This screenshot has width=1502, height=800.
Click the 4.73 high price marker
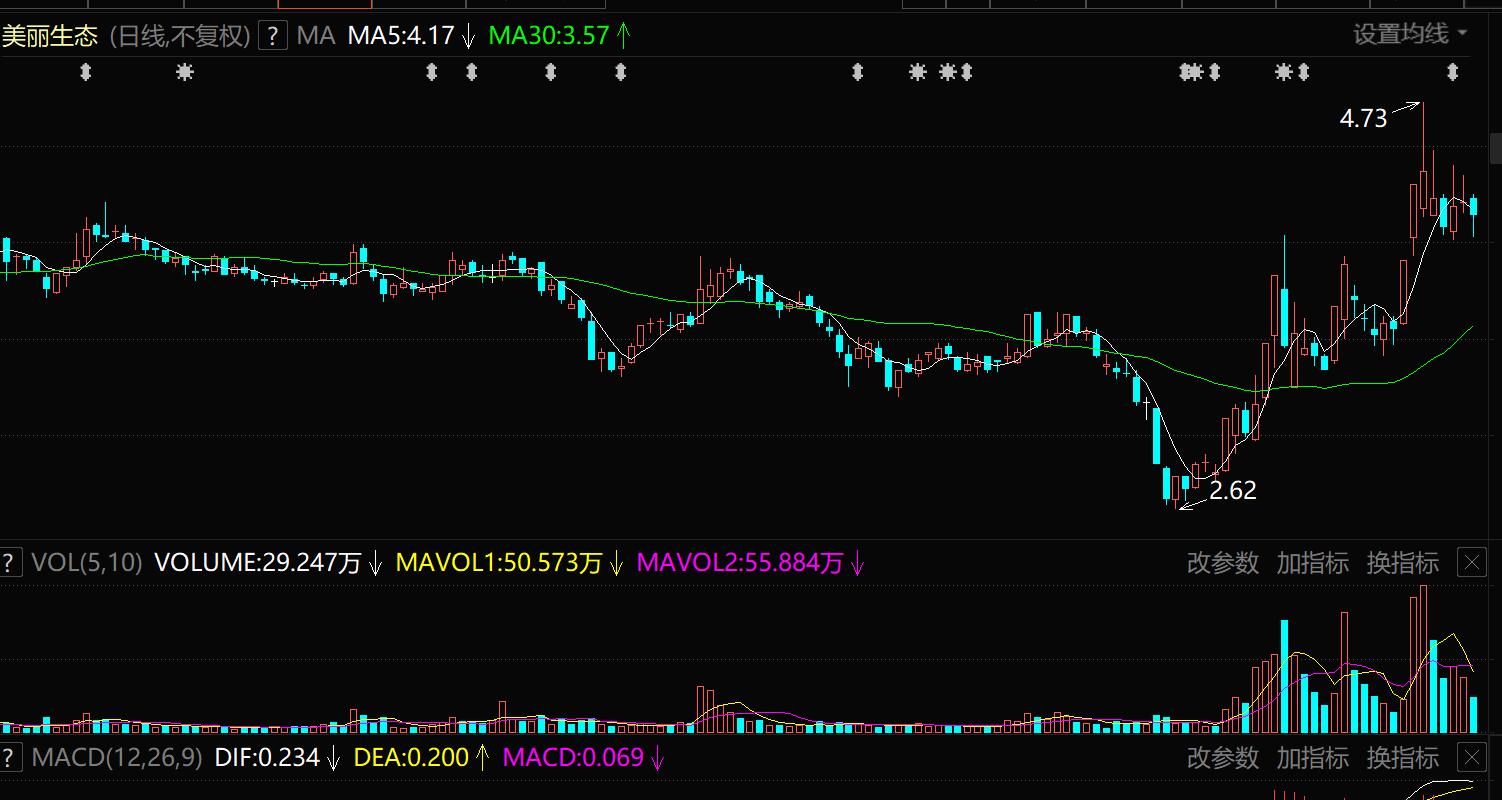tap(1363, 119)
